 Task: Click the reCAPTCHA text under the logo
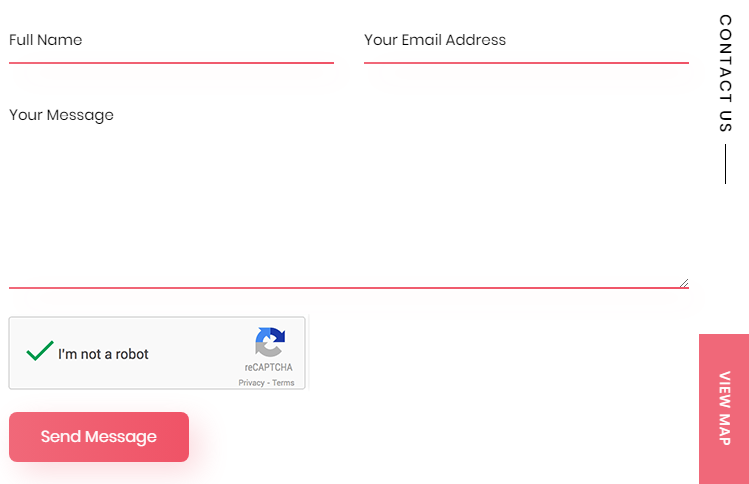pyautogui.click(x=268, y=368)
